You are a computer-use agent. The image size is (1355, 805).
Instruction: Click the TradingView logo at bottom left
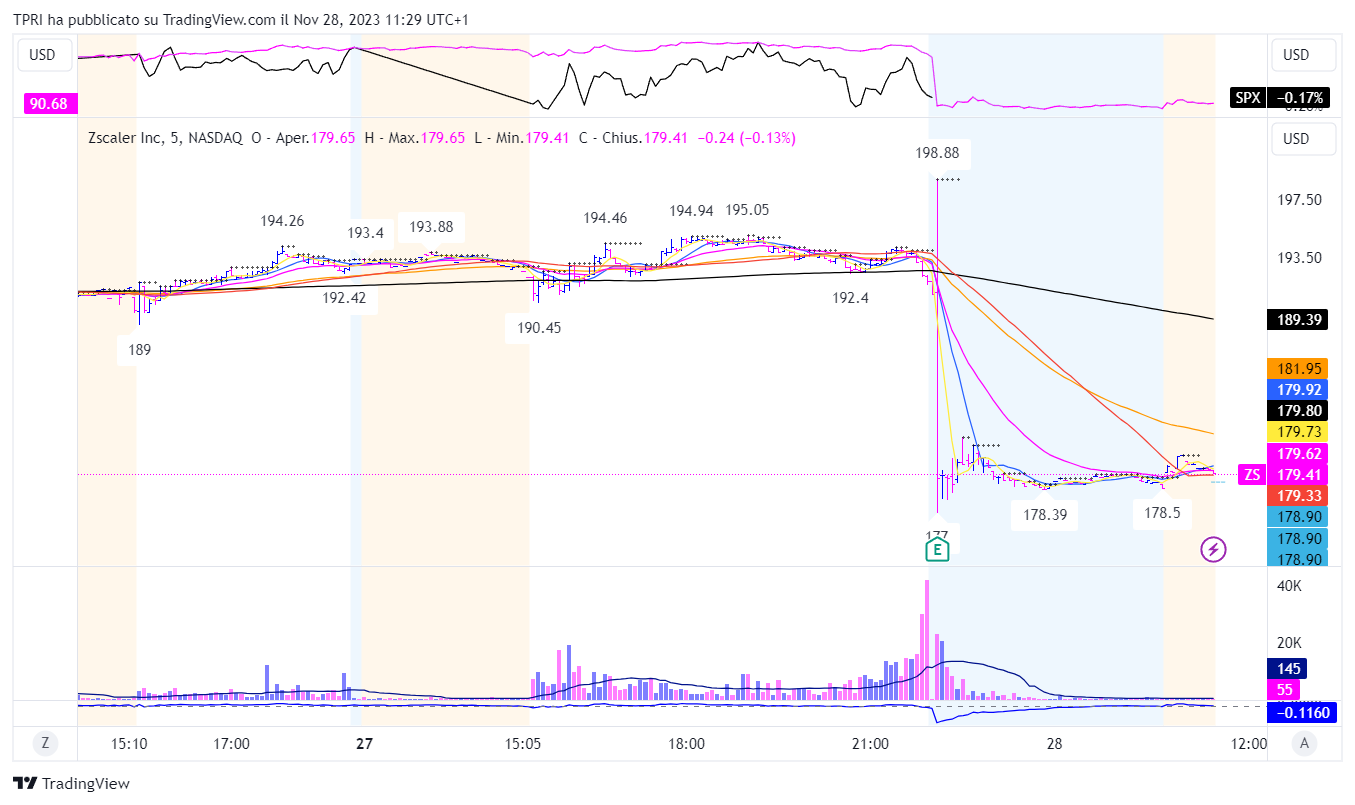tap(71, 784)
